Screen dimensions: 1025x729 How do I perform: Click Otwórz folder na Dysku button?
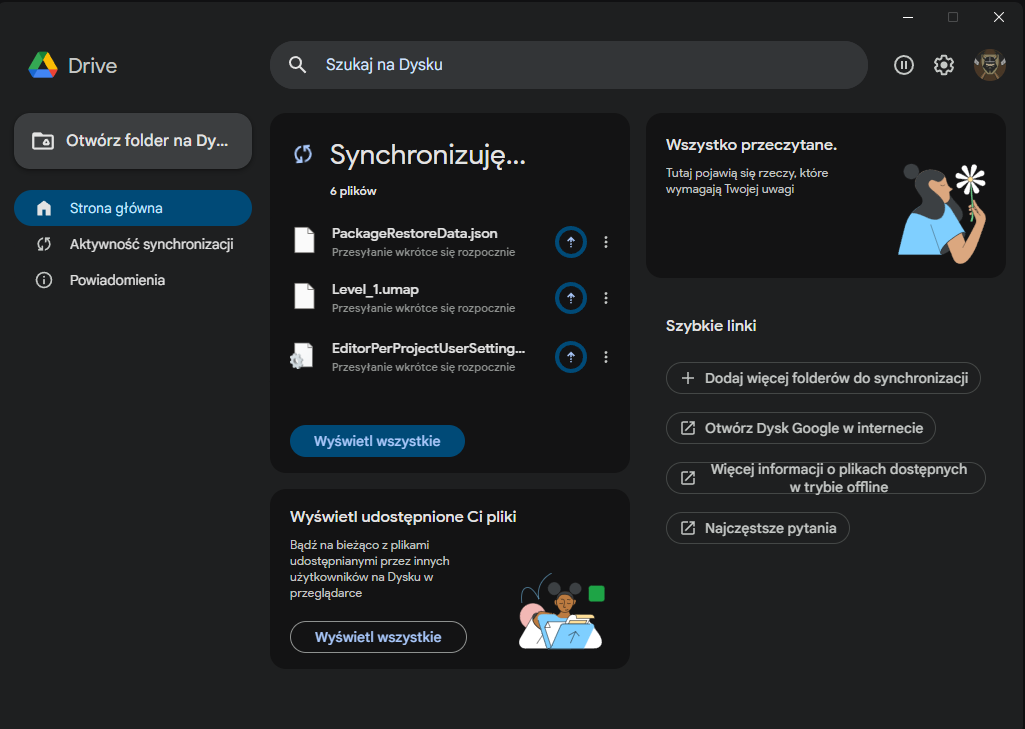132,141
